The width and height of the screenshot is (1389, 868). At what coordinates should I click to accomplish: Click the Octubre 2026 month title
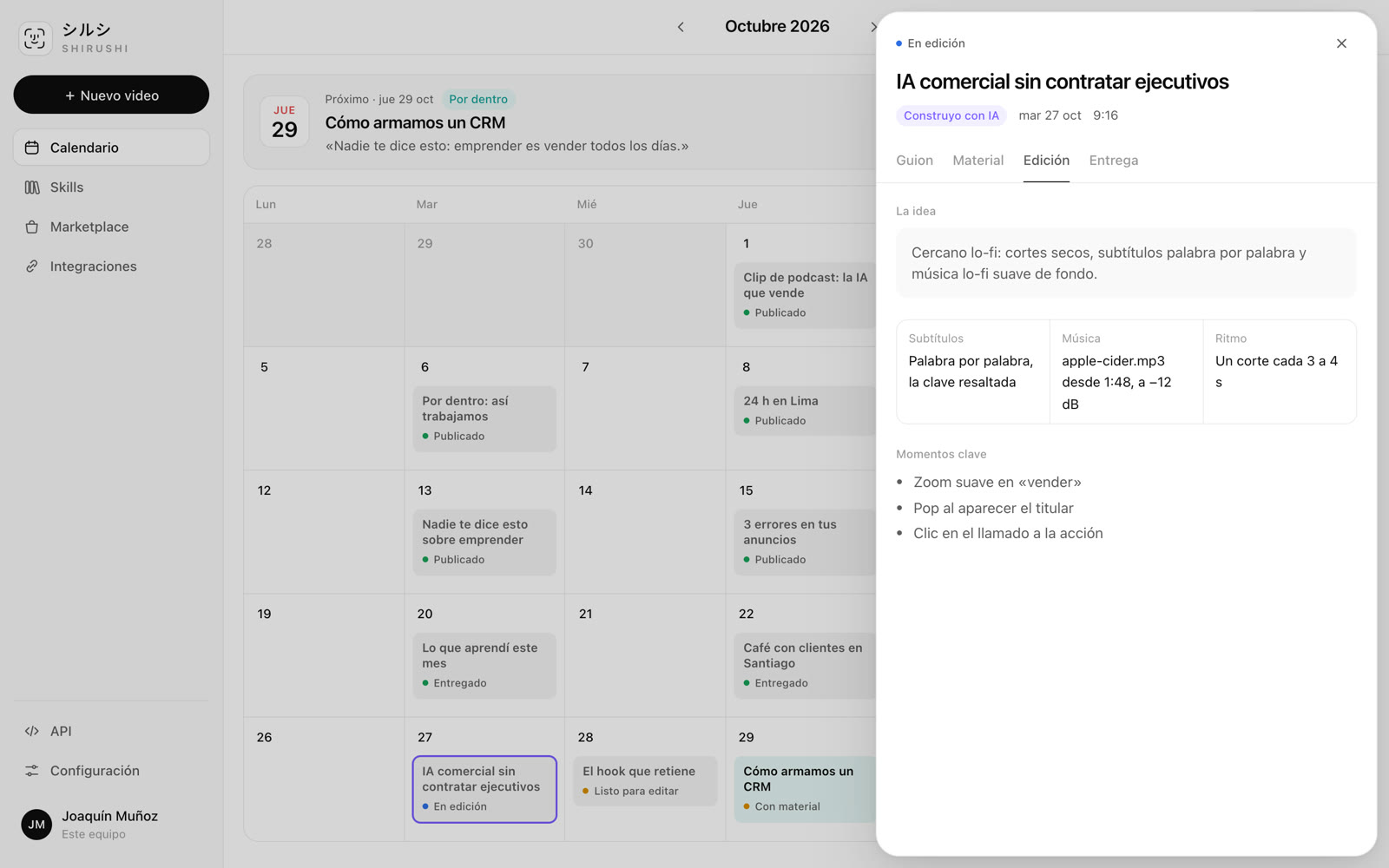(x=777, y=27)
